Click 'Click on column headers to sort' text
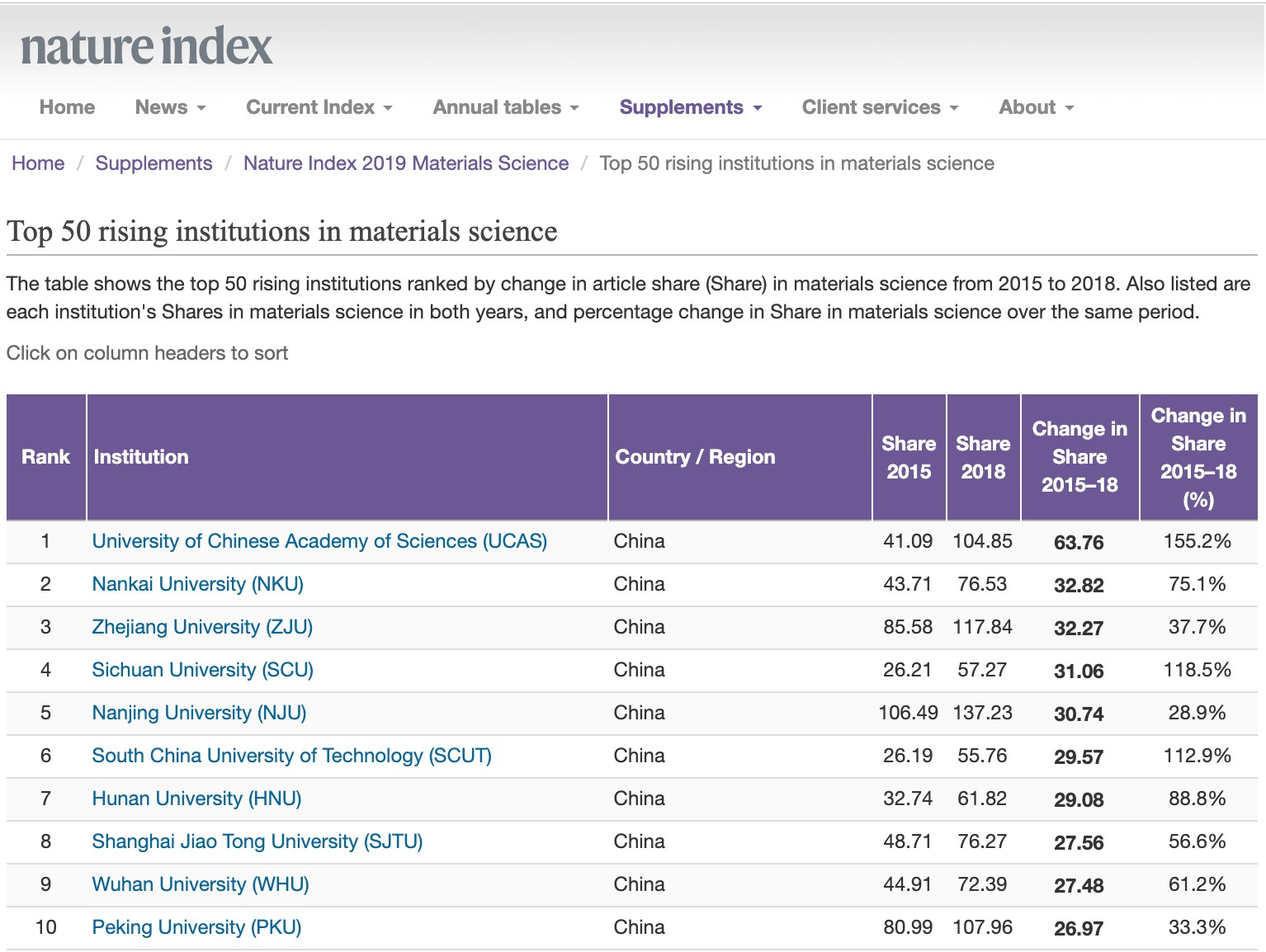The width and height of the screenshot is (1266, 952). pos(148,353)
